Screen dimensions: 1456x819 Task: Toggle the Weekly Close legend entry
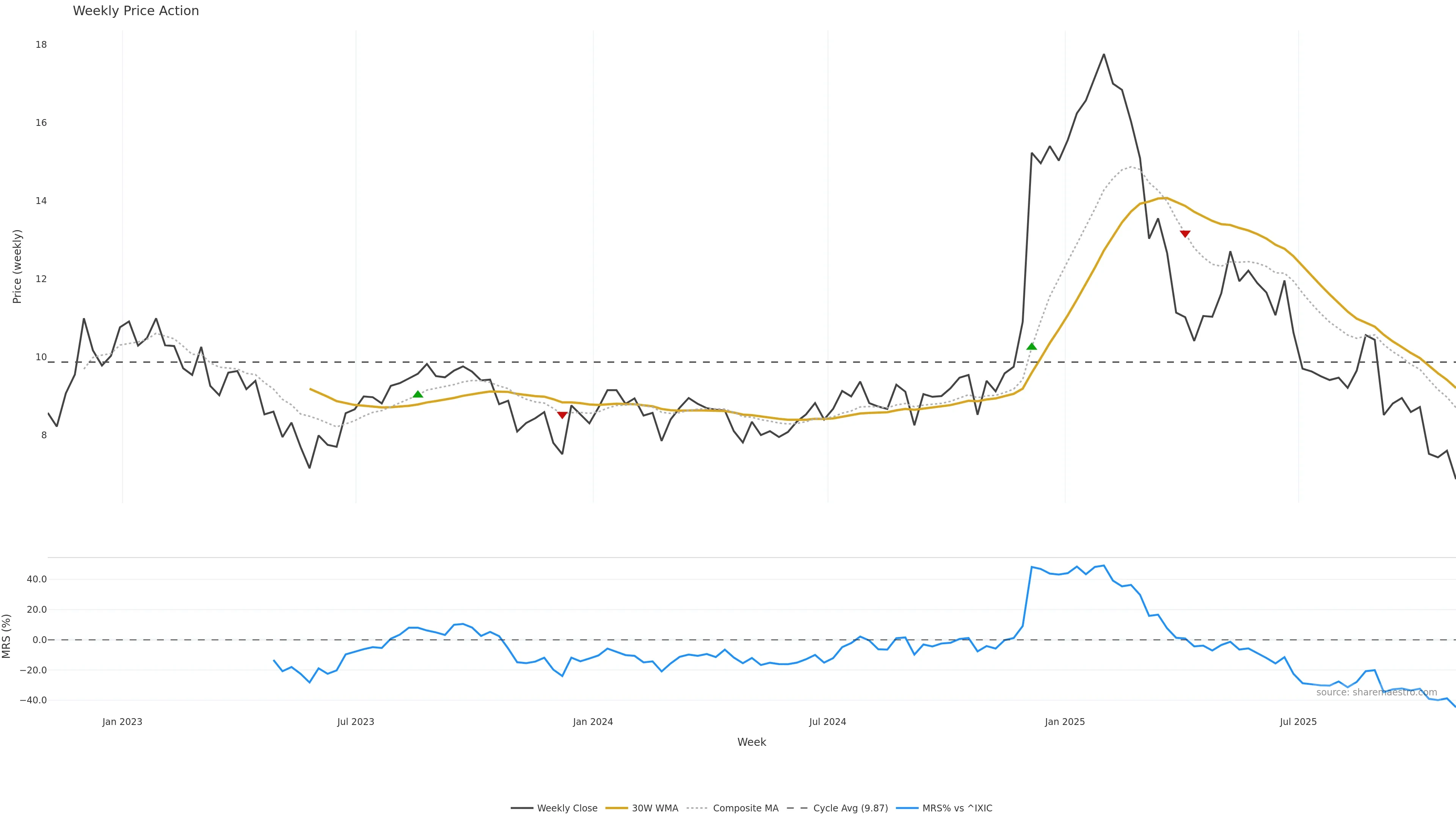[x=554, y=808]
